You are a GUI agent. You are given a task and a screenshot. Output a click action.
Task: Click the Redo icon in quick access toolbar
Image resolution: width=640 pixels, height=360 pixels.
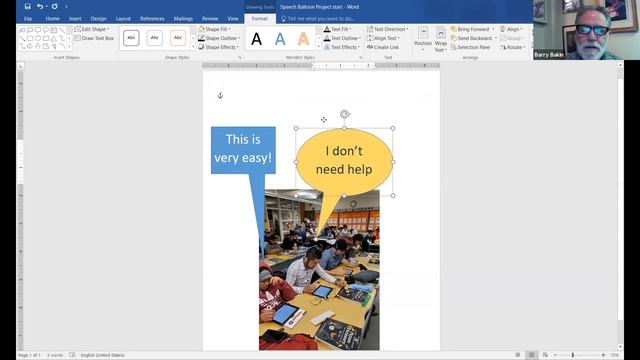tap(54, 7)
